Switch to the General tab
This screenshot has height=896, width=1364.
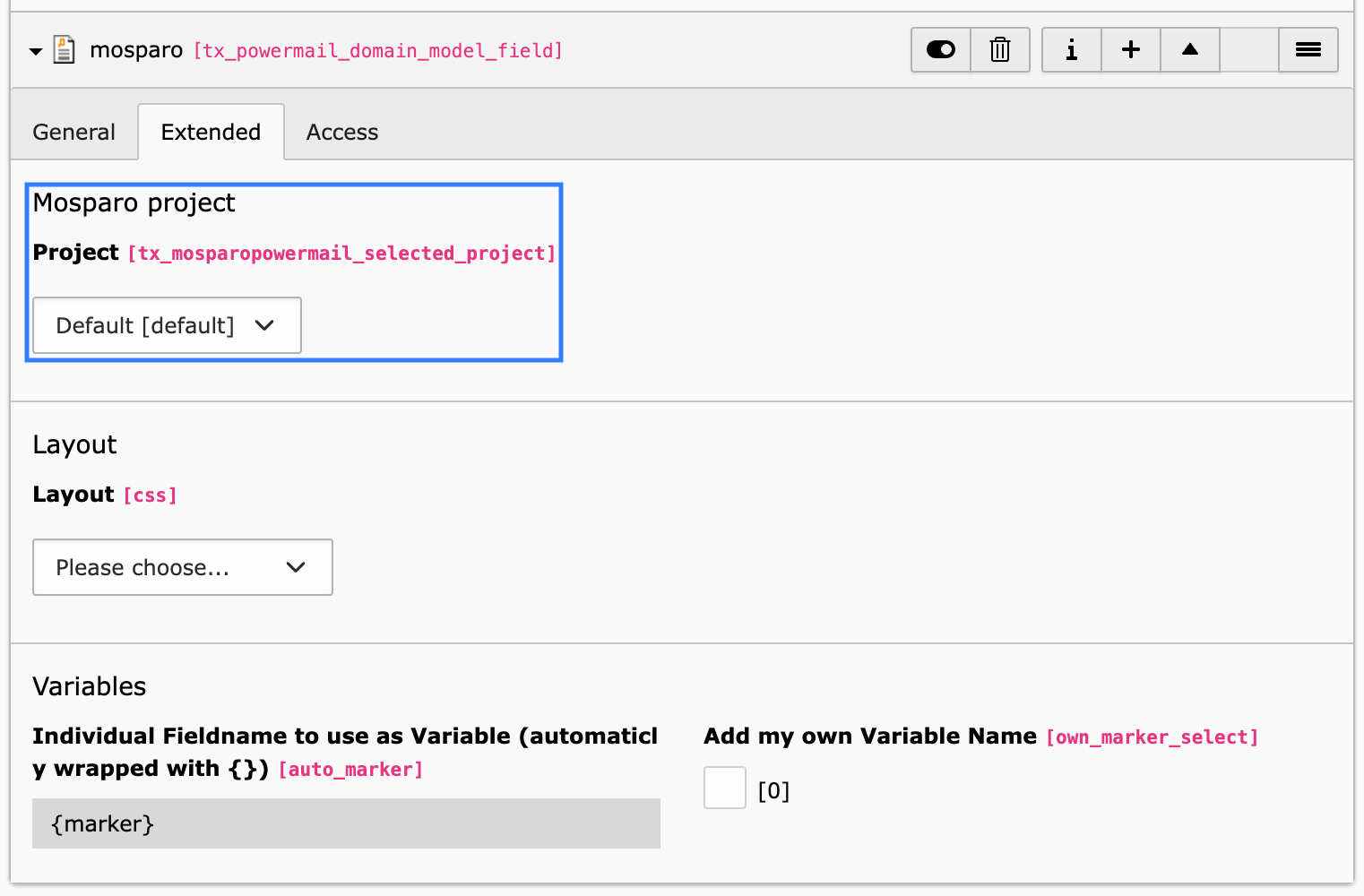tap(74, 132)
